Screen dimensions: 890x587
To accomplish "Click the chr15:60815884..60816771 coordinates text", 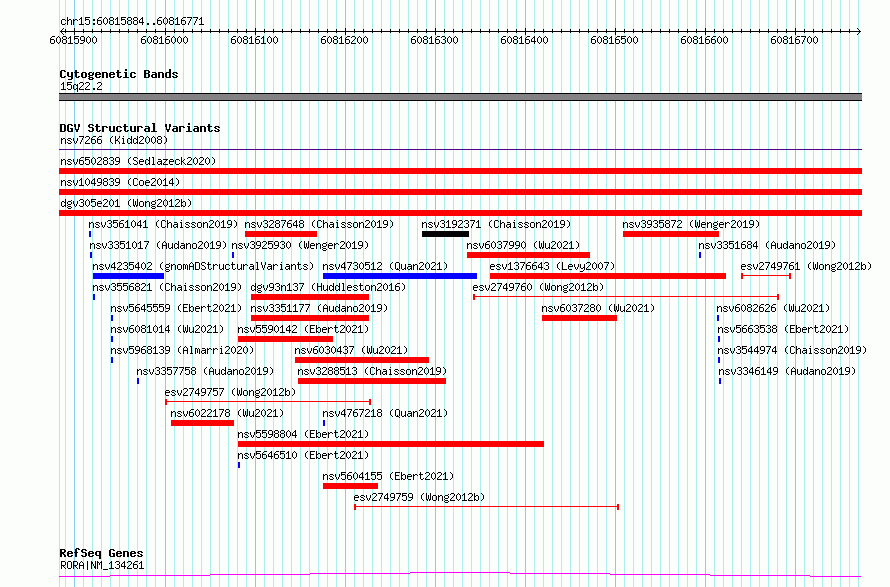I will pos(132,22).
